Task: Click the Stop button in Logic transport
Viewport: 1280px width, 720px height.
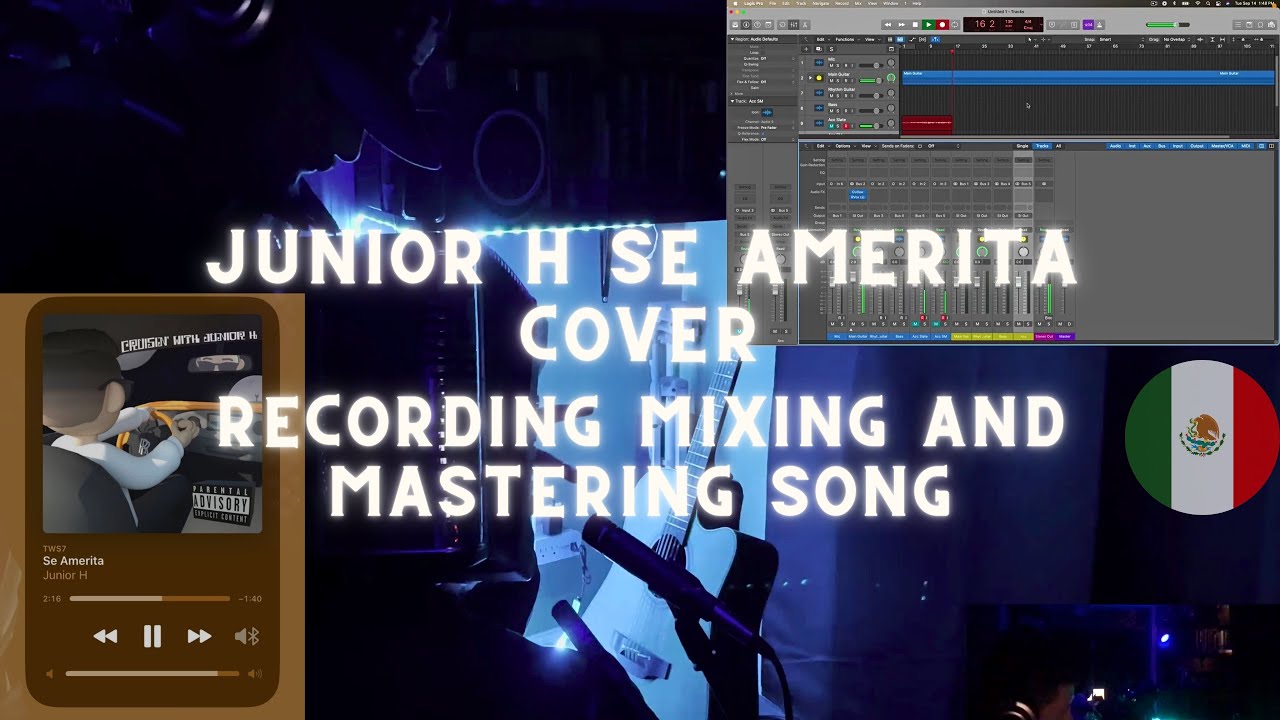Action: [x=915, y=25]
